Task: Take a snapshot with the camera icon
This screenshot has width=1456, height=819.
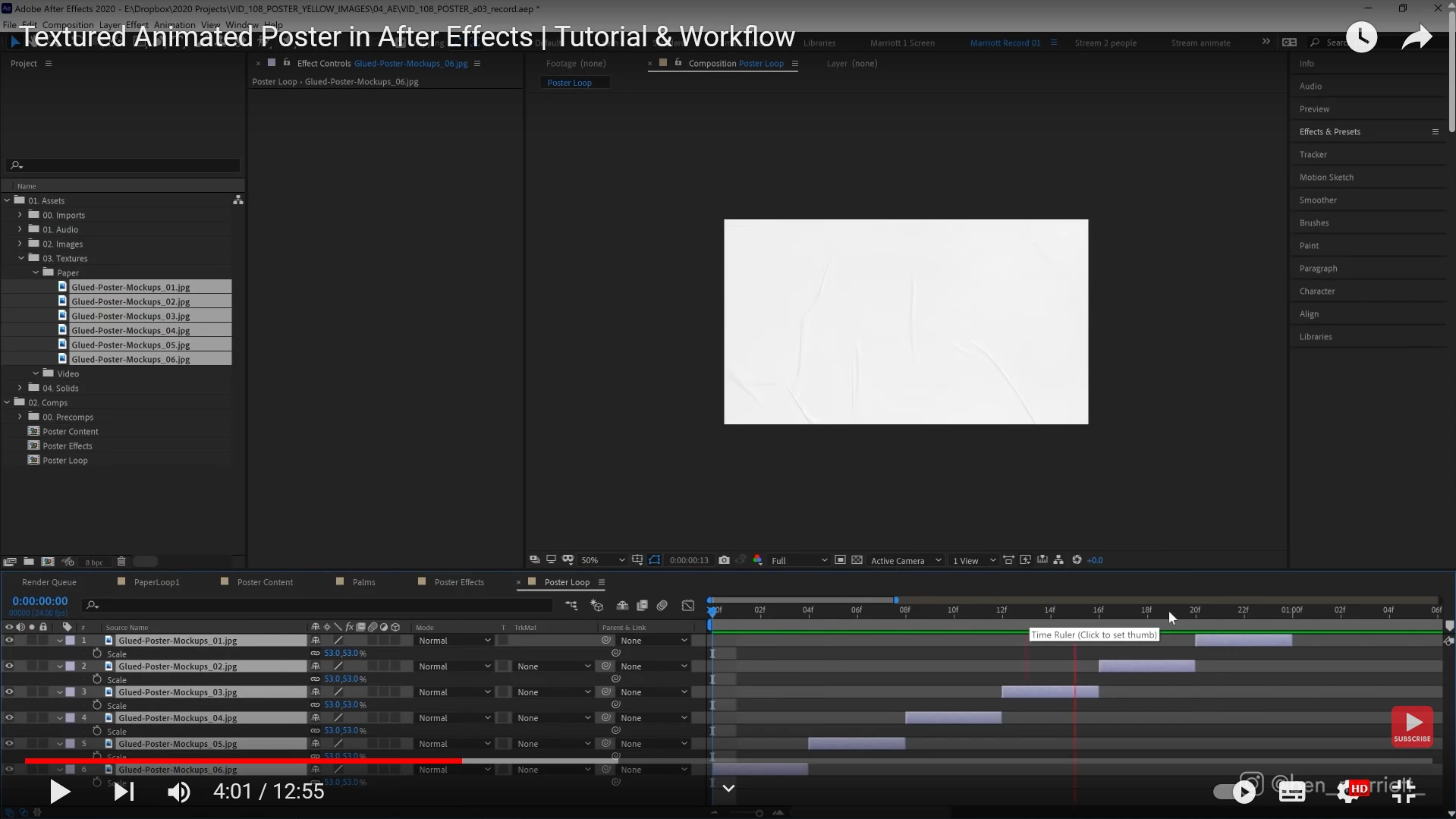Action: [x=724, y=560]
